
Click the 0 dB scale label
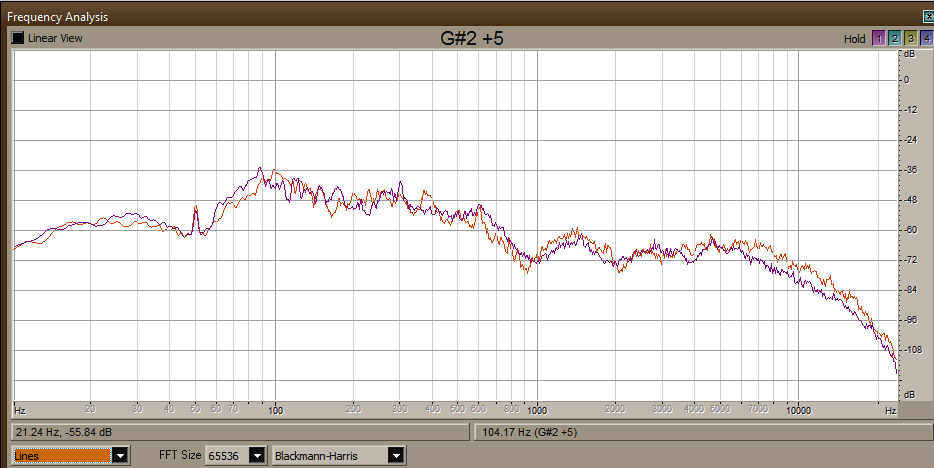tap(907, 80)
